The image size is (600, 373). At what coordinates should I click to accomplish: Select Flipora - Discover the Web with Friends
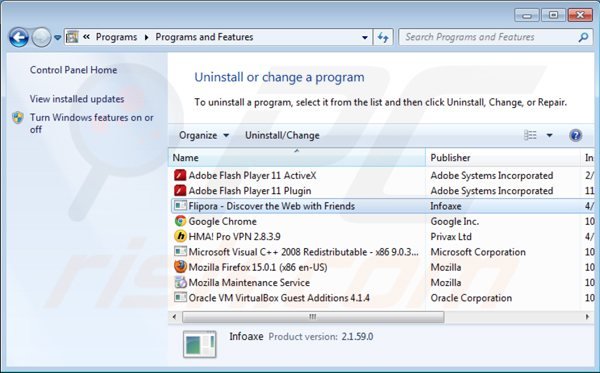(x=272, y=206)
